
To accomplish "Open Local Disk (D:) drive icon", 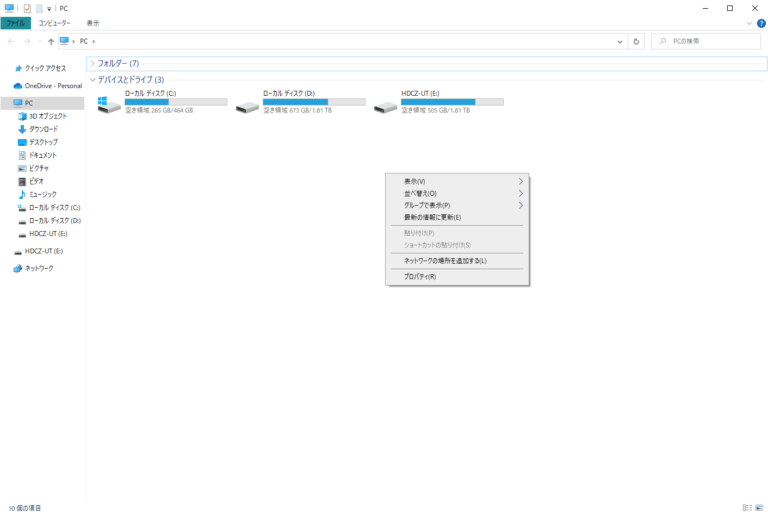I will pyautogui.click(x=246, y=104).
